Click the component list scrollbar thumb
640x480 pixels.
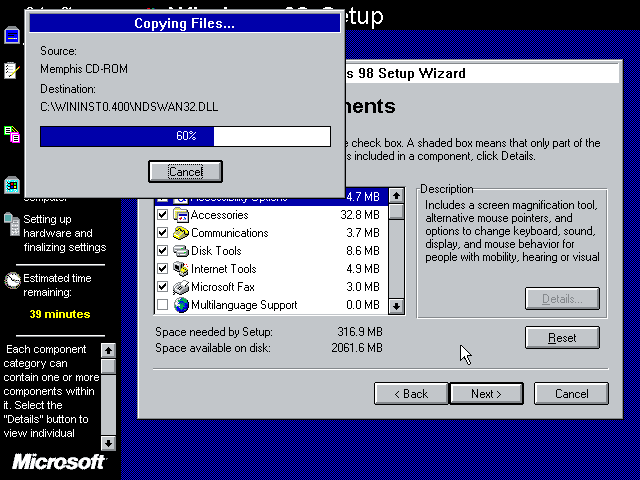396,211
